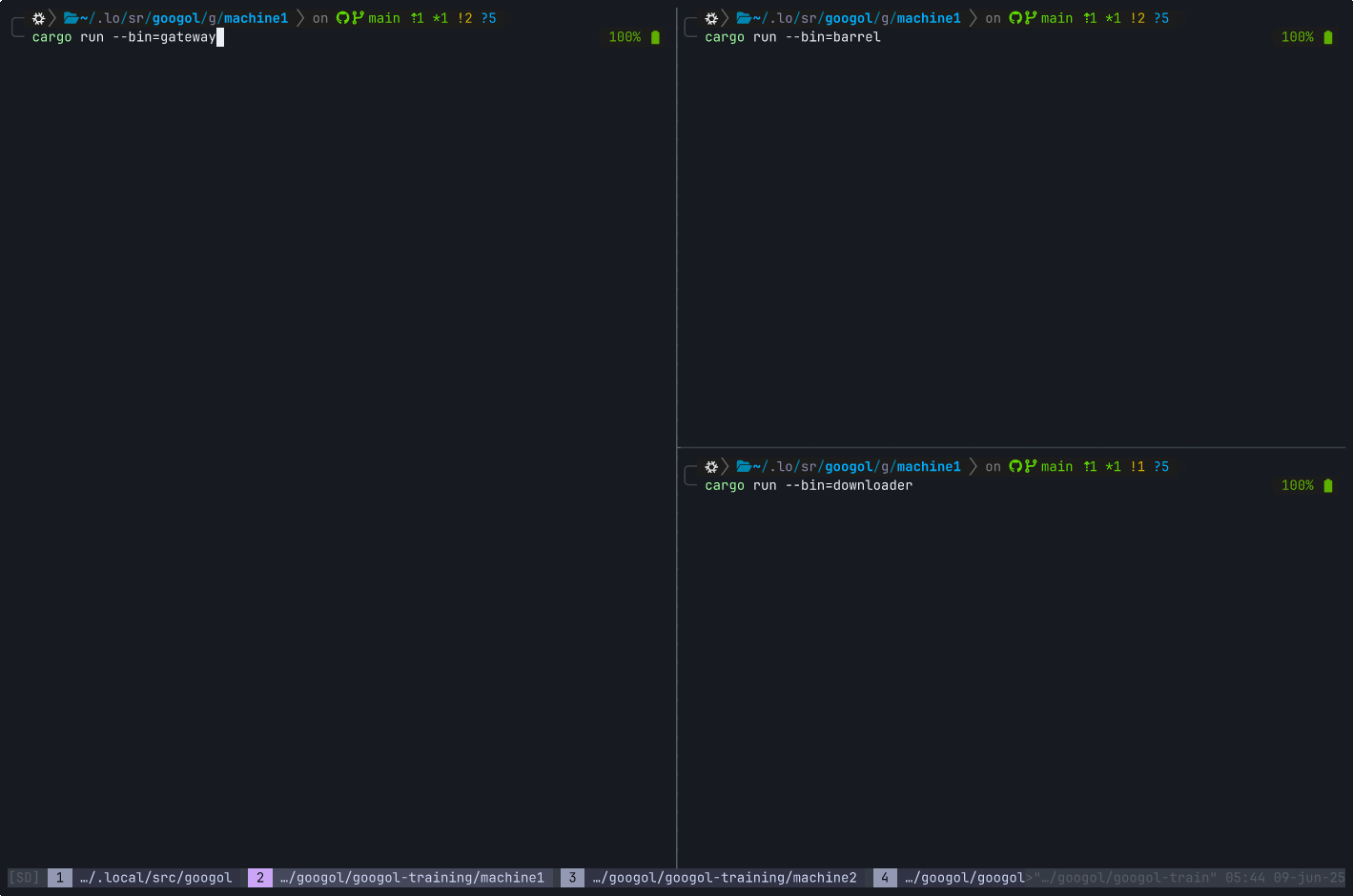Click the folder icon in the downloader pane prompt
1353x896 pixels.
point(744,466)
